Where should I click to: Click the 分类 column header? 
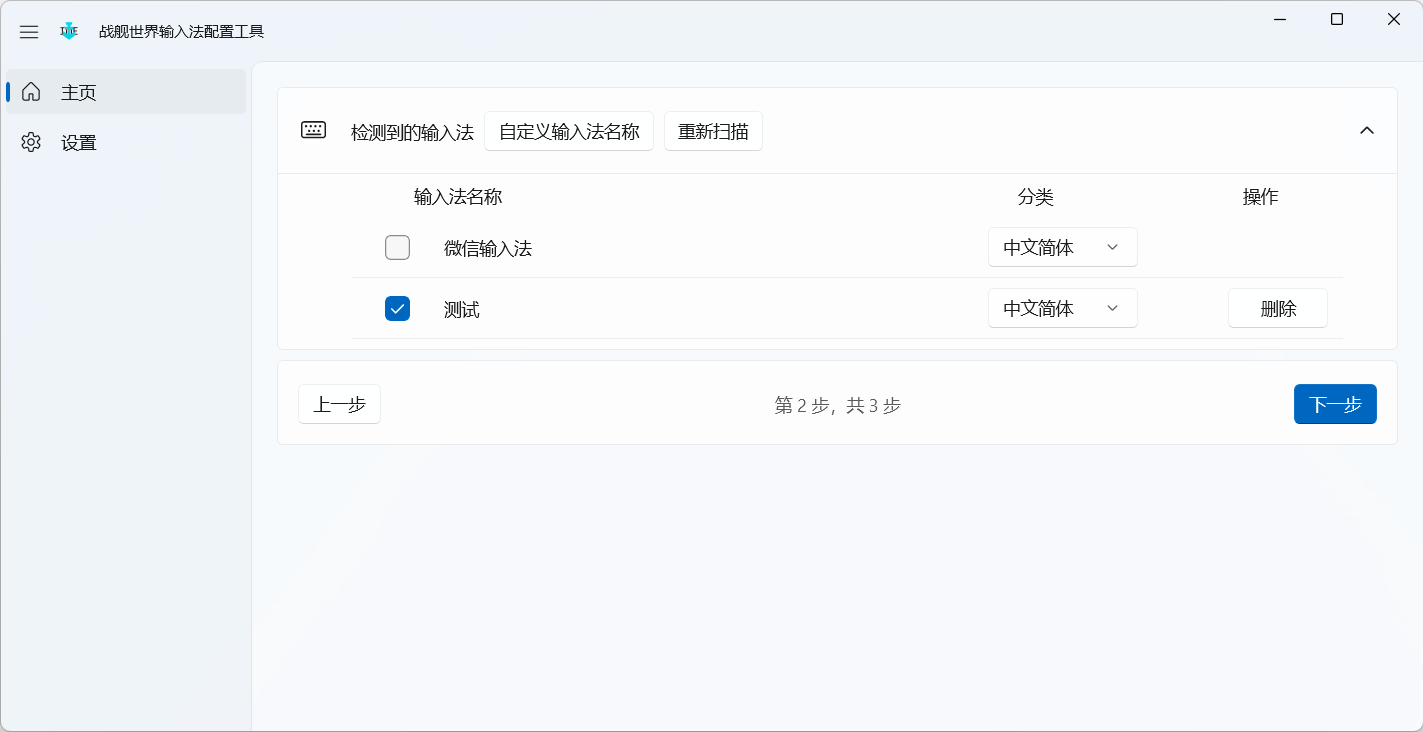1036,197
